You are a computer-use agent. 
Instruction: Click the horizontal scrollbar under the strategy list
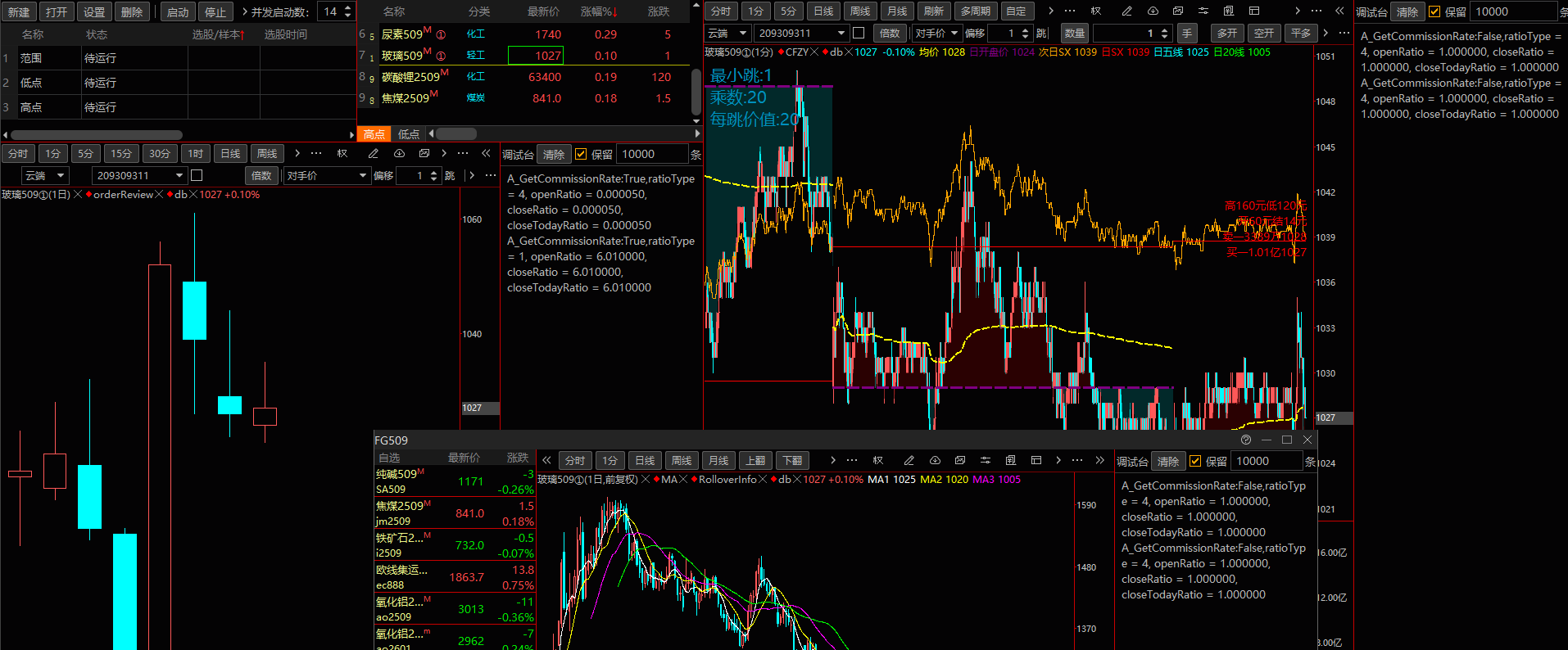coord(97,135)
